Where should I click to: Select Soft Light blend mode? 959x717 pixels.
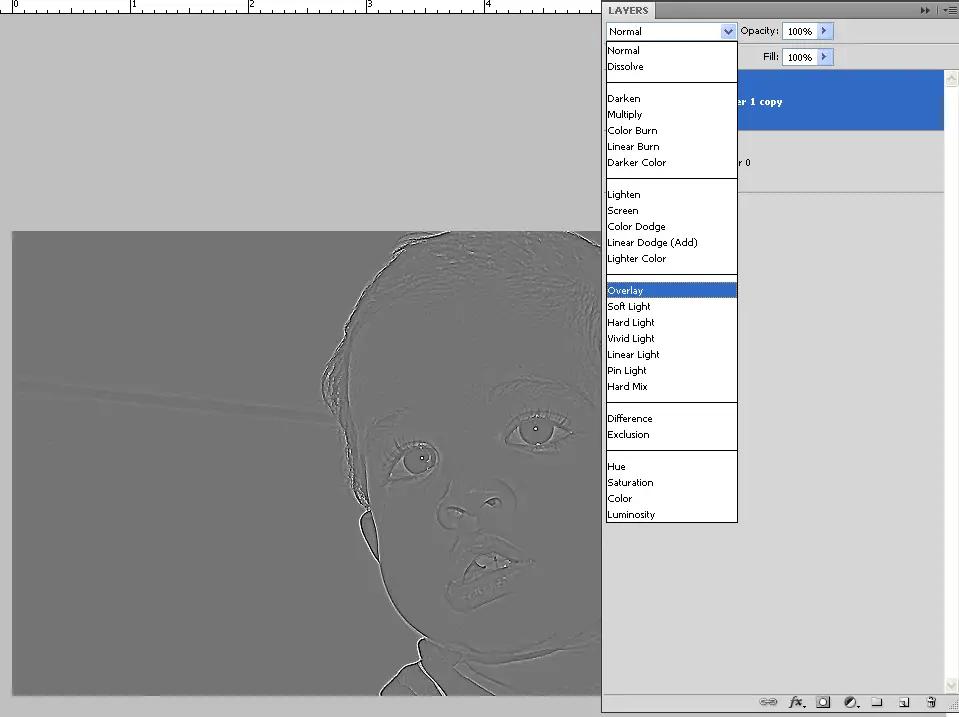tap(629, 307)
